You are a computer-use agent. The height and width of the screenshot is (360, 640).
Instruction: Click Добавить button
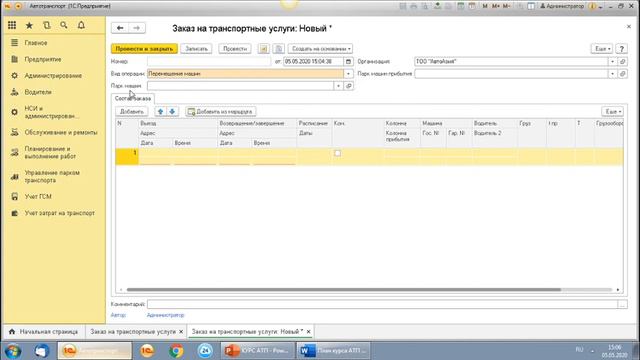132,111
